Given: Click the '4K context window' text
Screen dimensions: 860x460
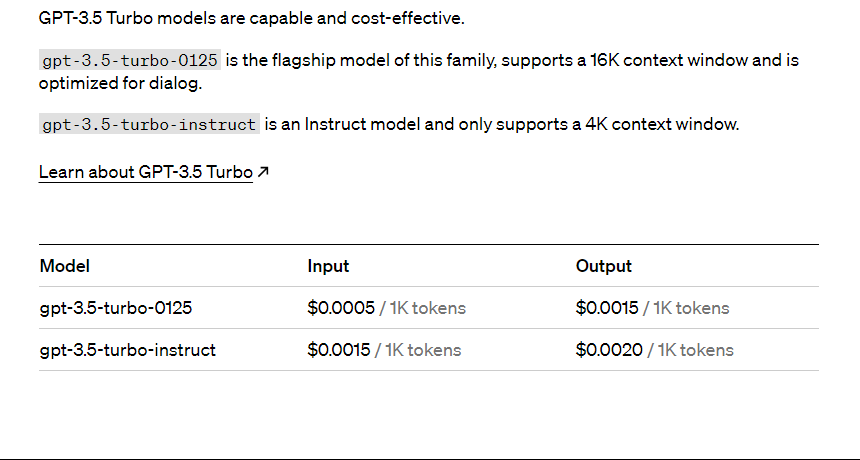Looking at the screenshot, I should 662,125.
